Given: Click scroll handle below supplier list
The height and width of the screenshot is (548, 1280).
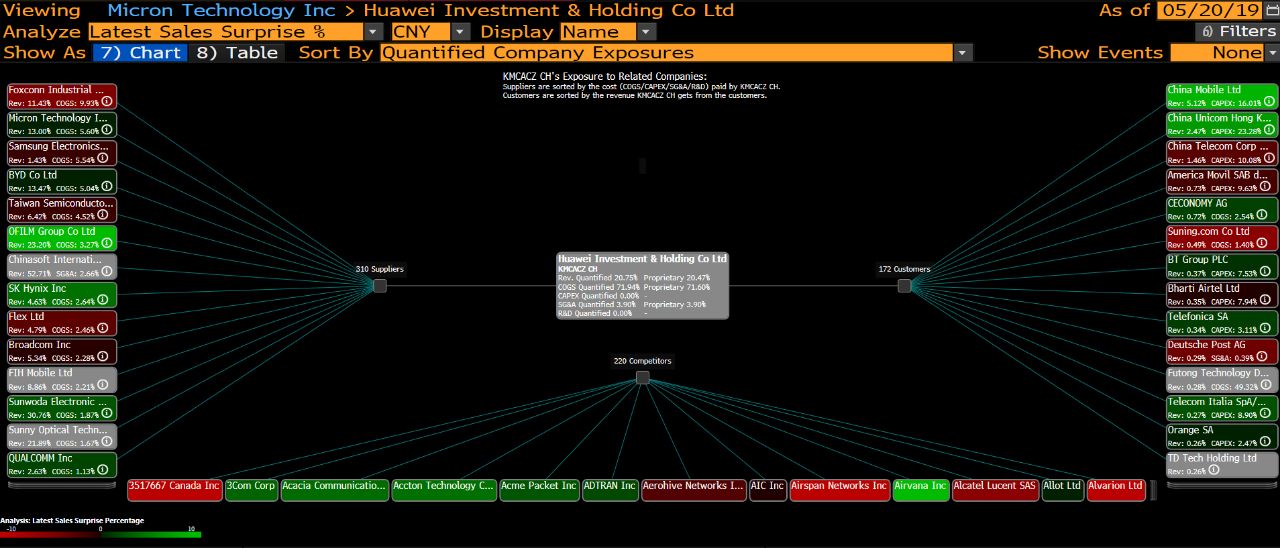Looking at the screenshot, I should coord(62,485).
